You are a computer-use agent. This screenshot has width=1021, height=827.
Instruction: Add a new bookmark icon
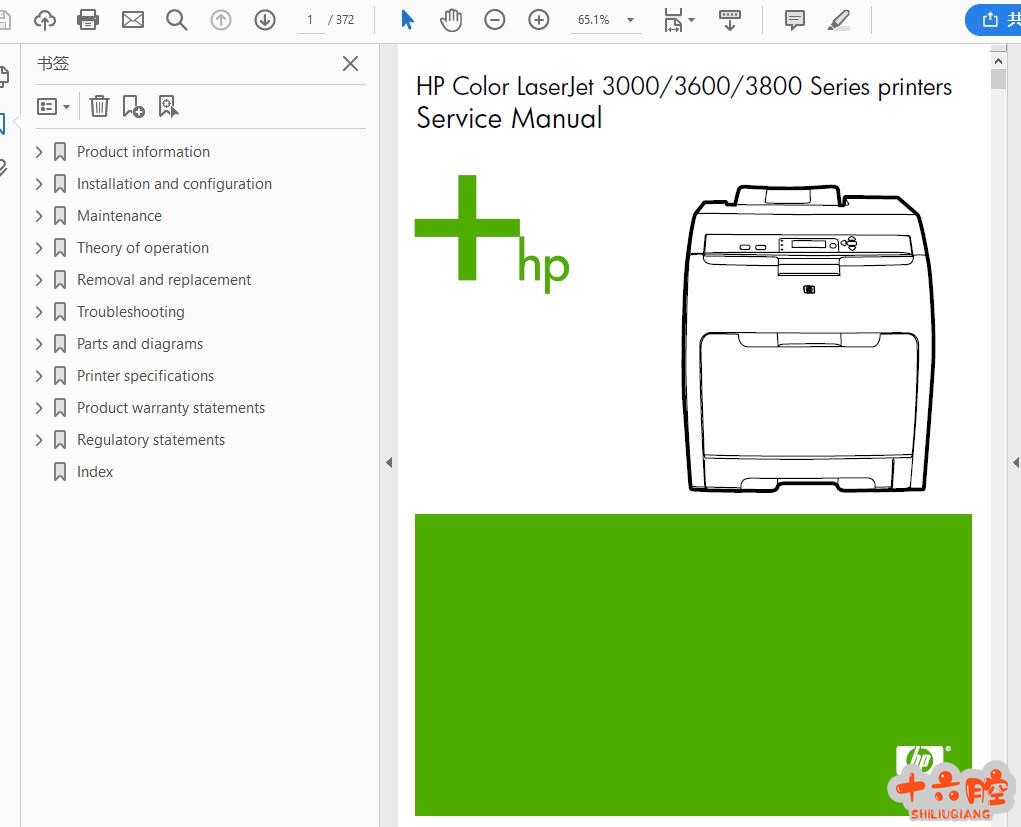coord(133,106)
